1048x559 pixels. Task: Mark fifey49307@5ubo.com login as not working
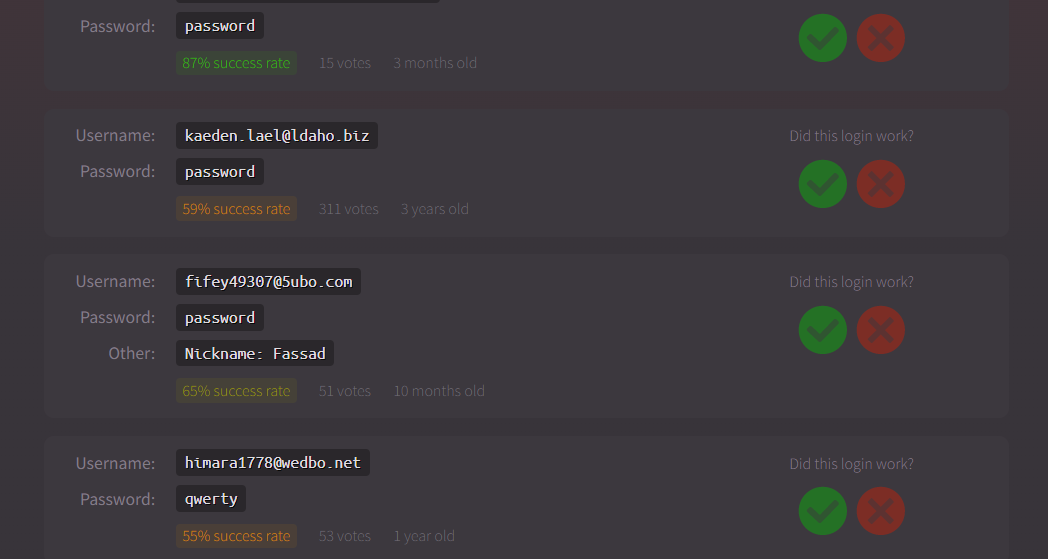click(881, 330)
